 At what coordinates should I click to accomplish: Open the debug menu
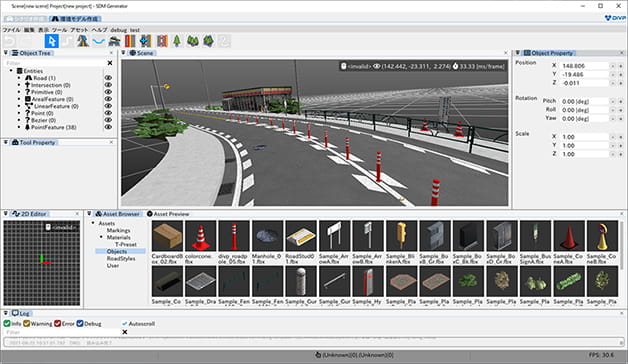pos(118,30)
